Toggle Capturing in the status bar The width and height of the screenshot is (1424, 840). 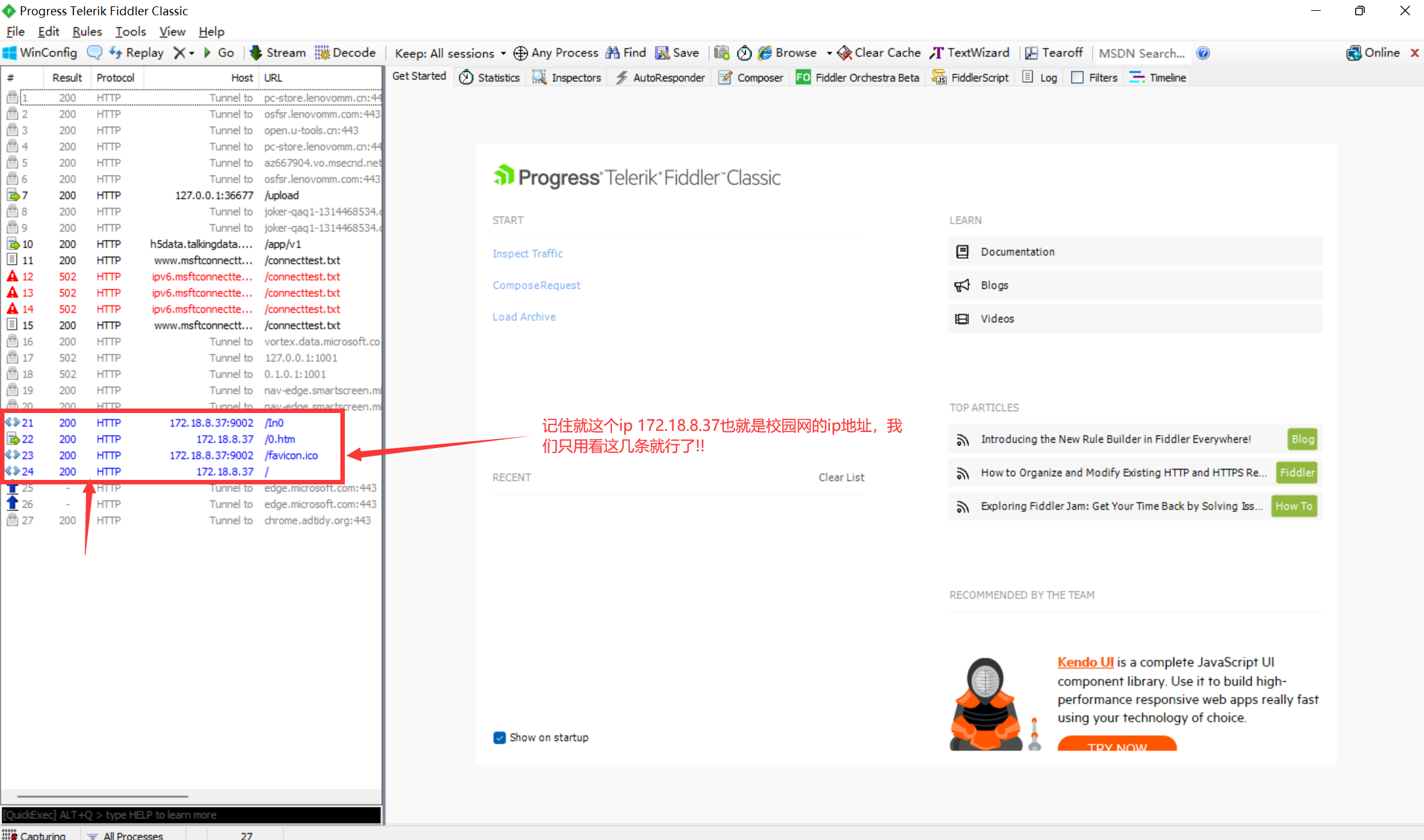point(35,835)
